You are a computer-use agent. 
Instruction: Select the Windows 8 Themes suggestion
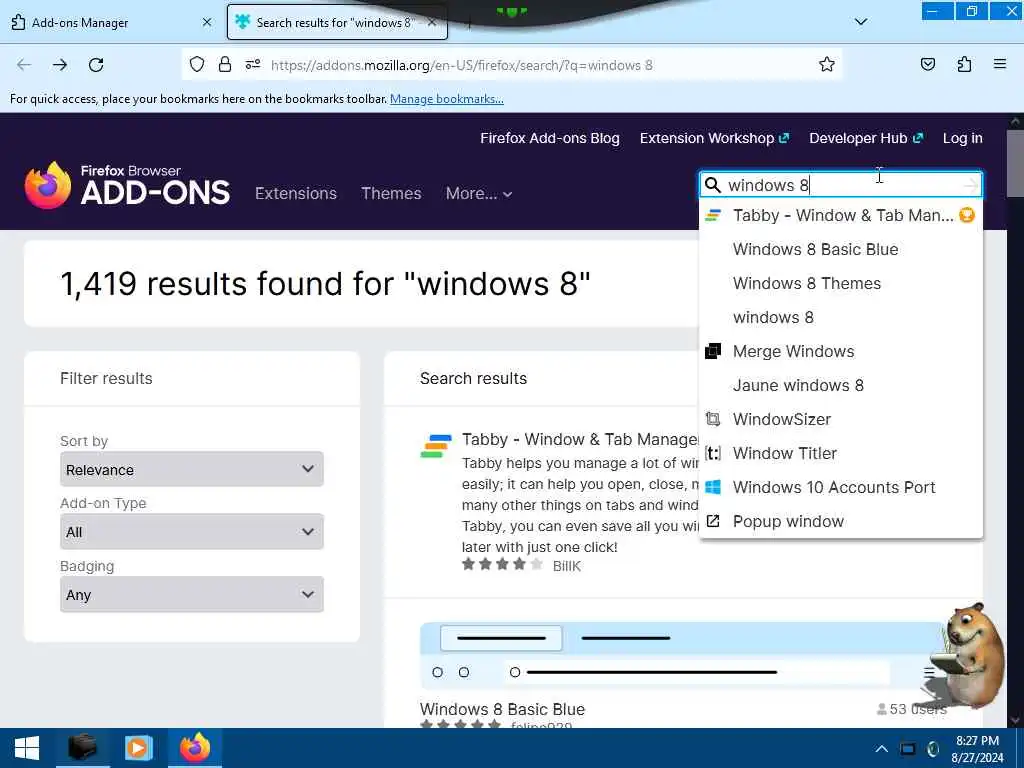click(x=840, y=283)
